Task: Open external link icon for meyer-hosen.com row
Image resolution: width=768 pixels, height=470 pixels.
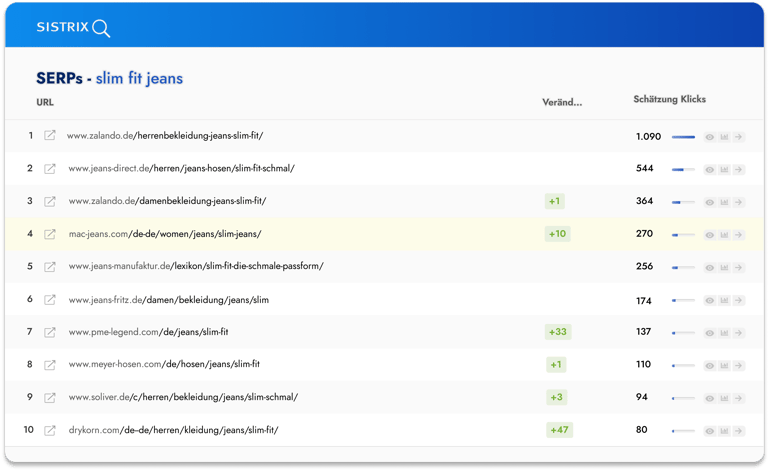Action: click(x=49, y=365)
